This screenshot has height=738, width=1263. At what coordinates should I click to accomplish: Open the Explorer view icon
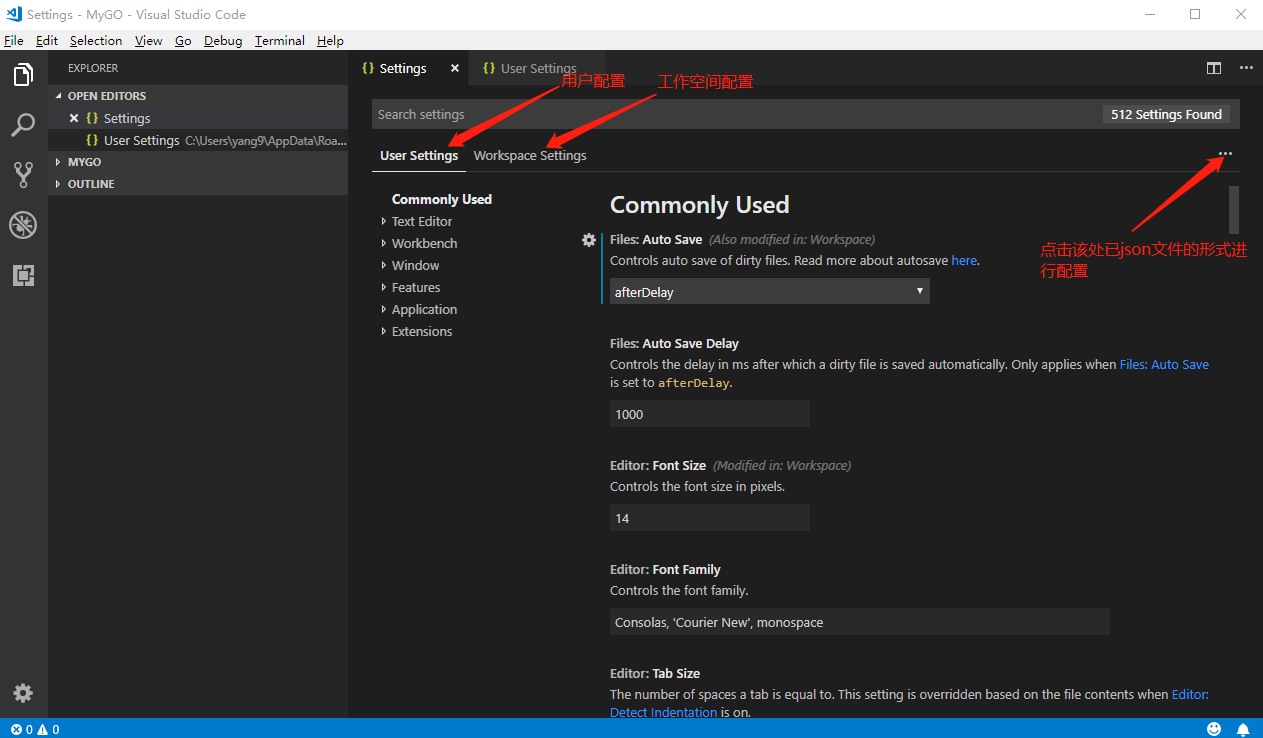[x=22, y=74]
